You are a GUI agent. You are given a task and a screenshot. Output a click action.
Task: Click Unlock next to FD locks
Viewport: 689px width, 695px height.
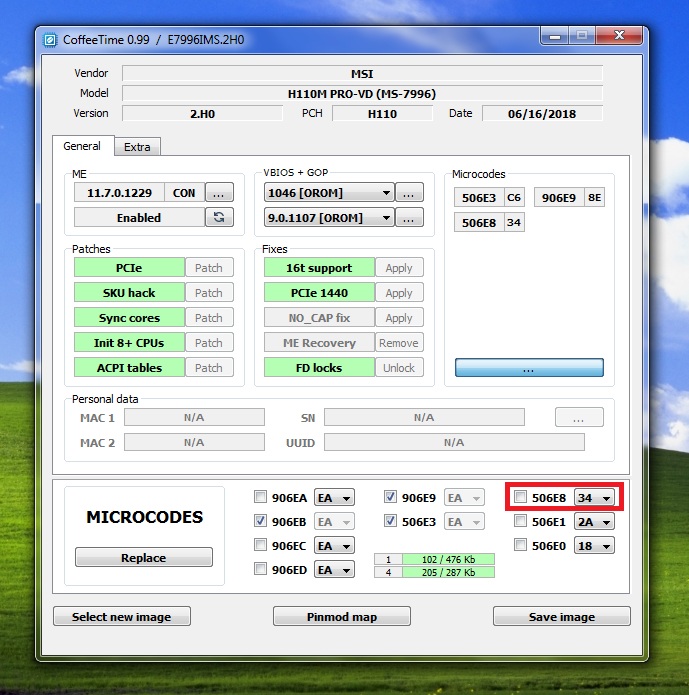(x=399, y=367)
